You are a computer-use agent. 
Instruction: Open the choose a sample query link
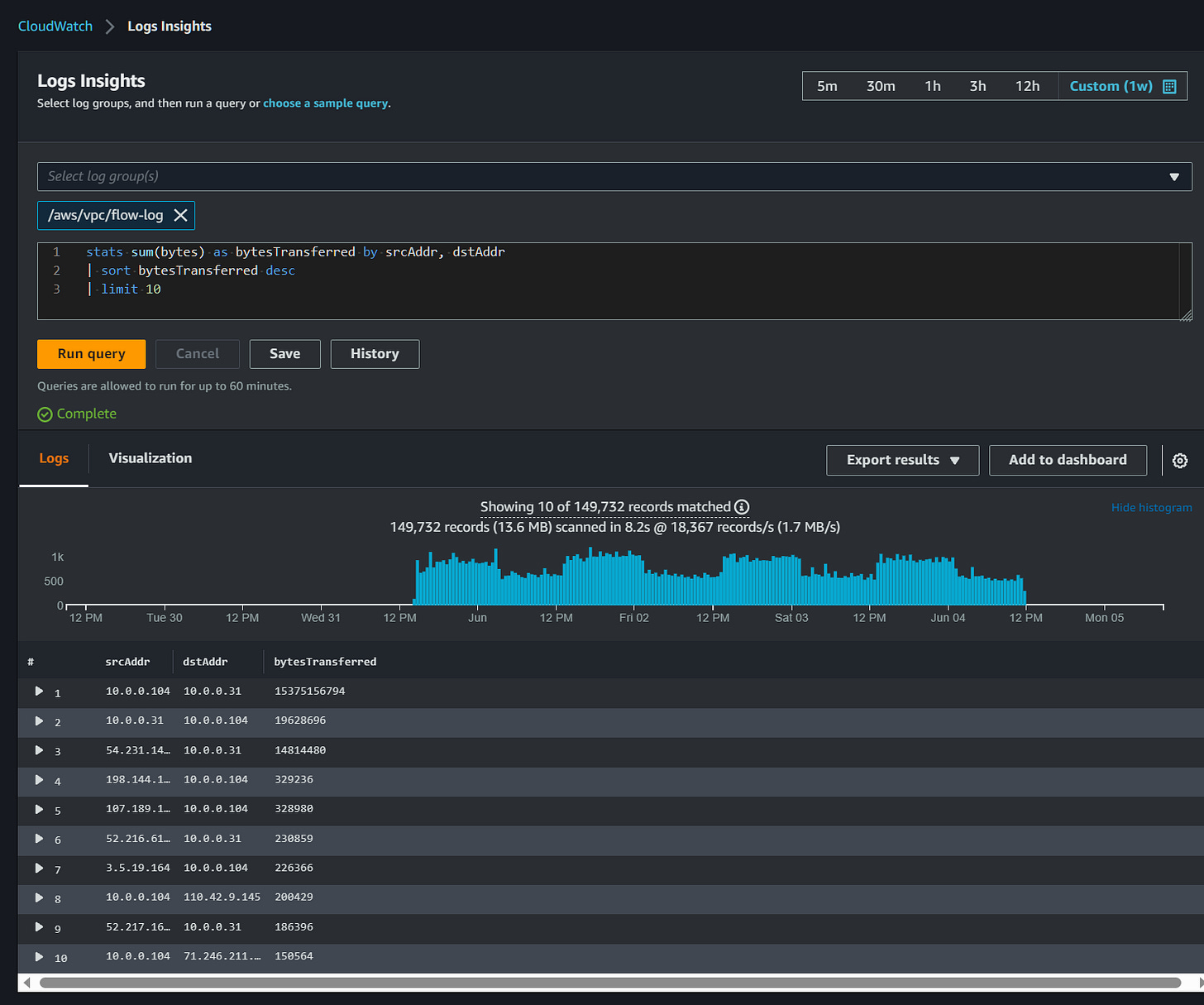pyautogui.click(x=325, y=103)
